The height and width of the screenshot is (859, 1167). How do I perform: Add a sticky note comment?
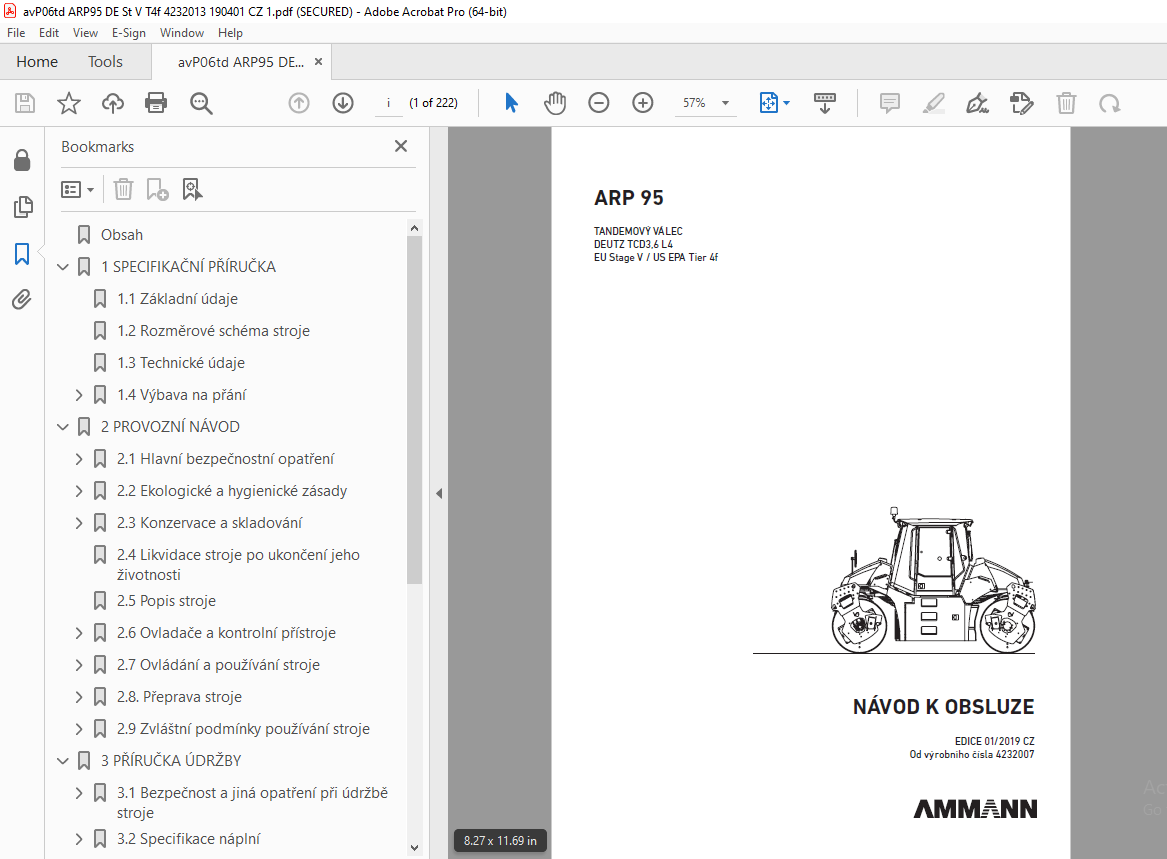[x=889, y=103]
